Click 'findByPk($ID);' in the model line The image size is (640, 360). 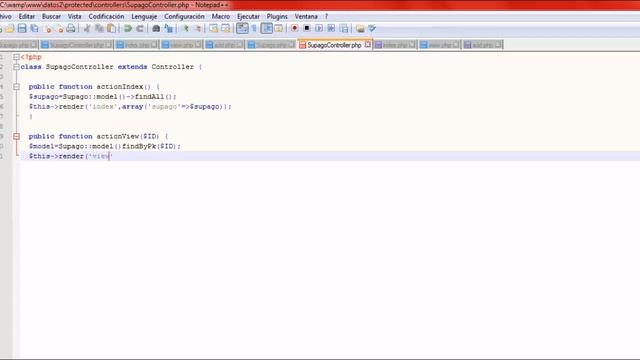pos(151,146)
